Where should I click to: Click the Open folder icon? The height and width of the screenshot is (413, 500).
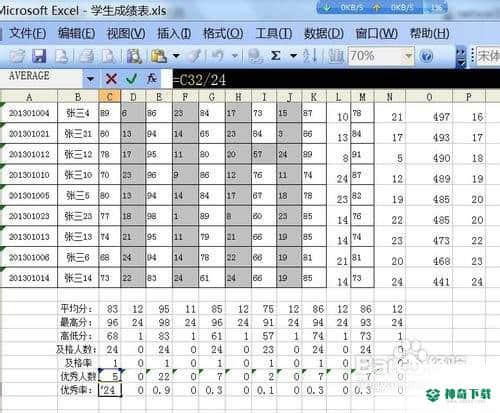17,56
